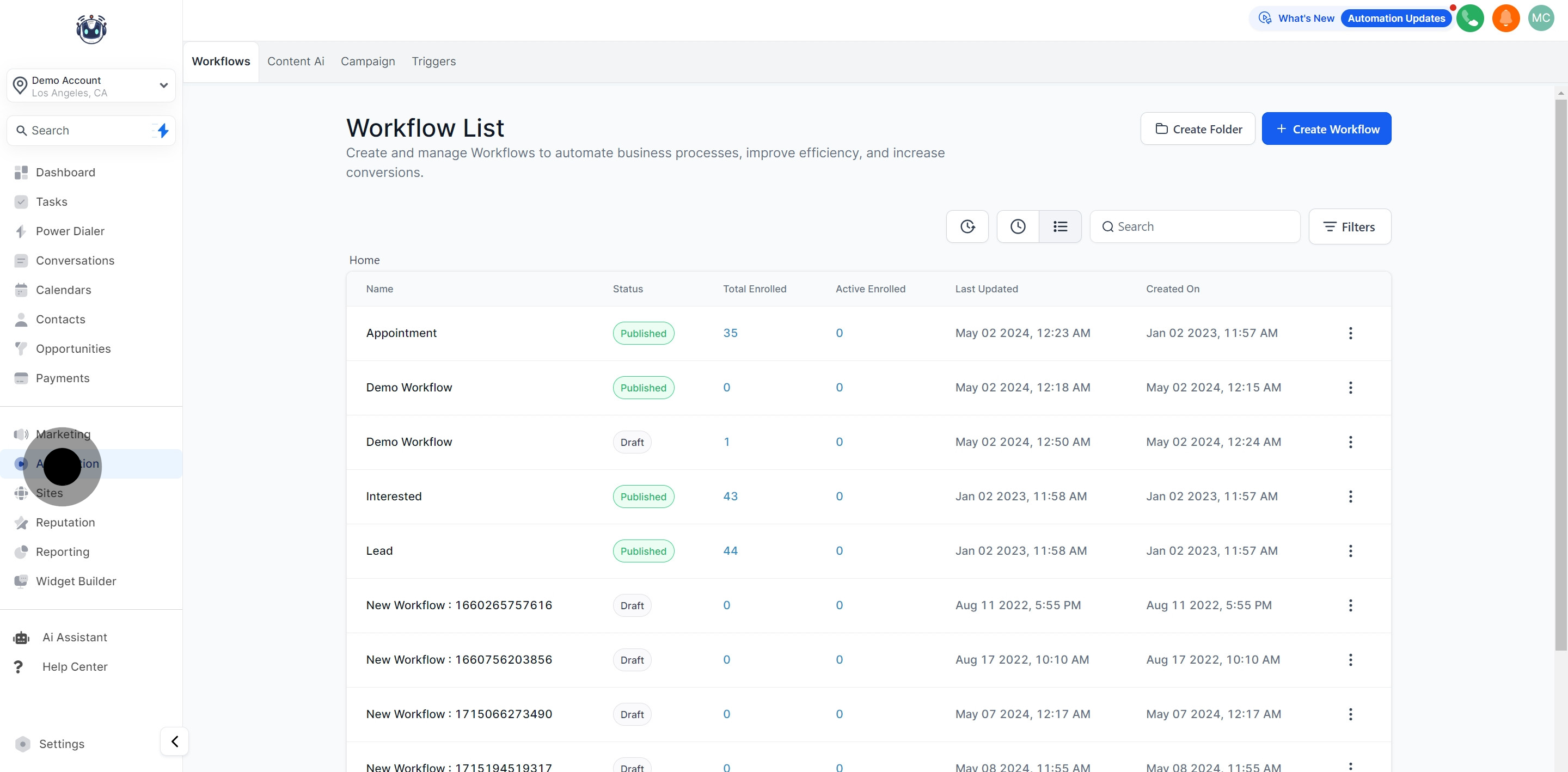Click the Create Workflow button
This screenshot has width=1568, height=772.
(1326, 129)
